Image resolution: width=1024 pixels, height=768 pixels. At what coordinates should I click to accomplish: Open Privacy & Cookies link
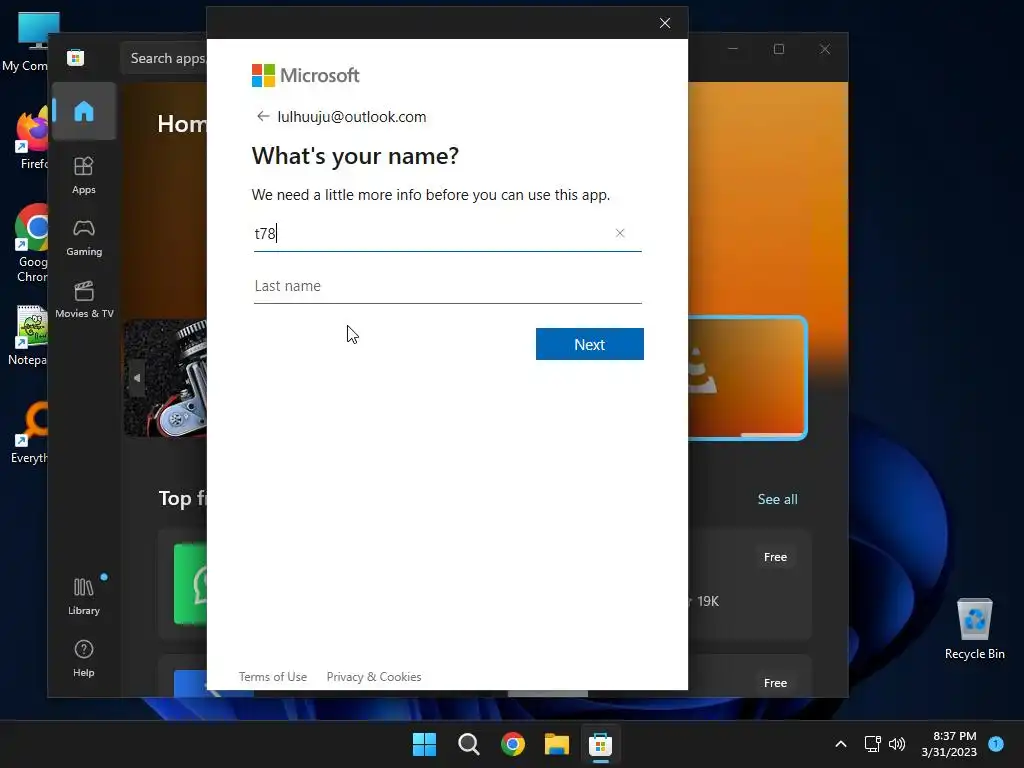(374, 677)
